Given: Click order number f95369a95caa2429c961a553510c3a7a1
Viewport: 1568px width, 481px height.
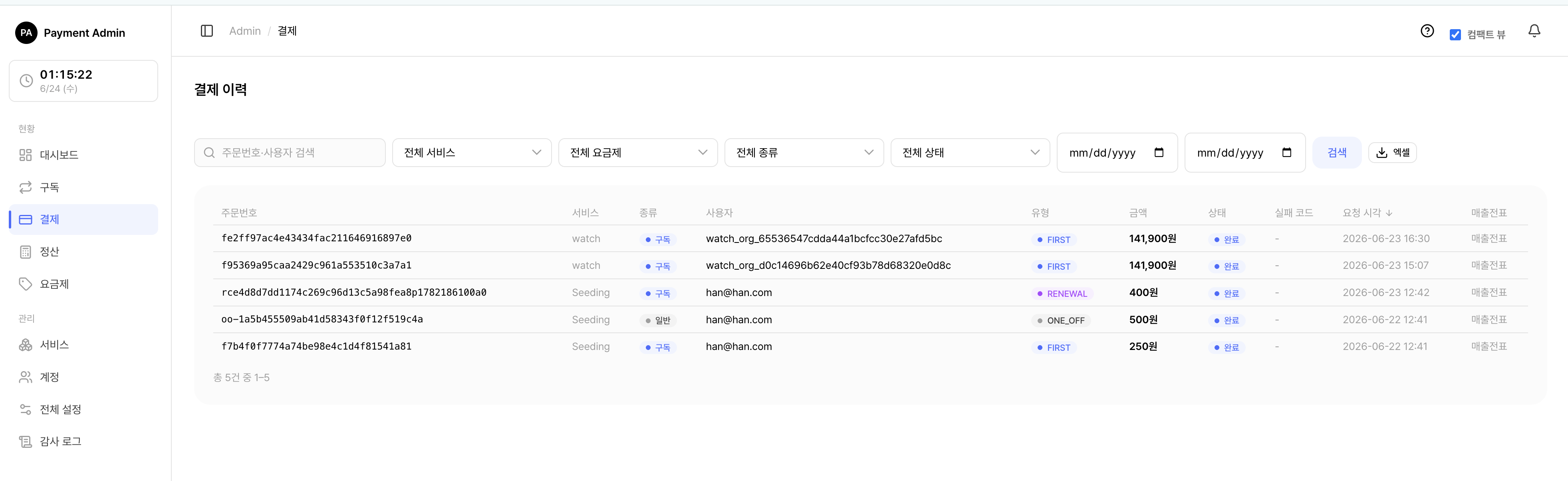Looking at the screenshot, I should [x=317, y=265].
